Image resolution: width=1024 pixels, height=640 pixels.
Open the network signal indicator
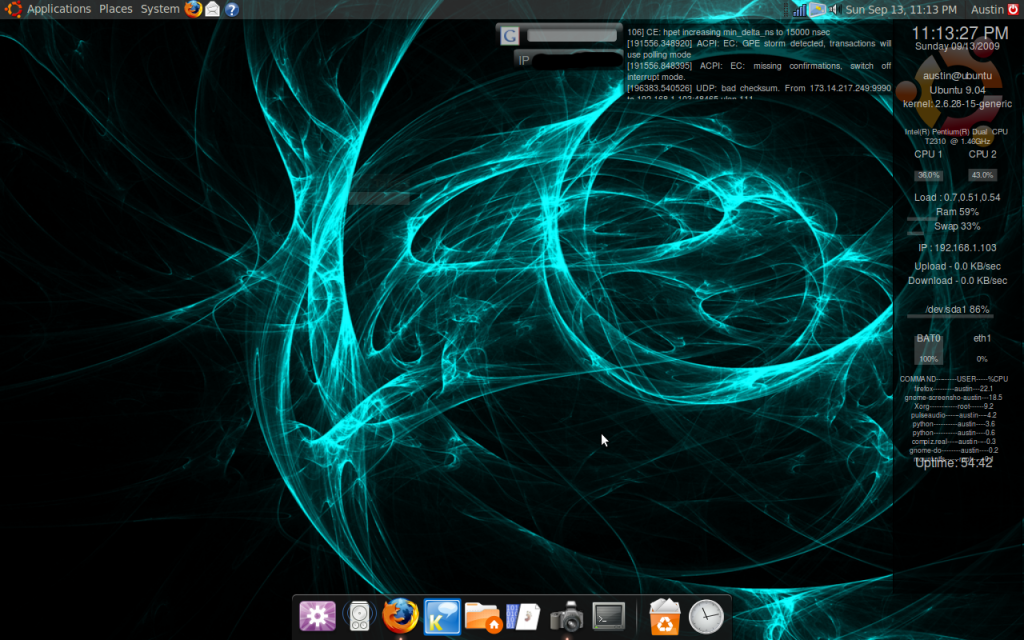click(799, 9)
